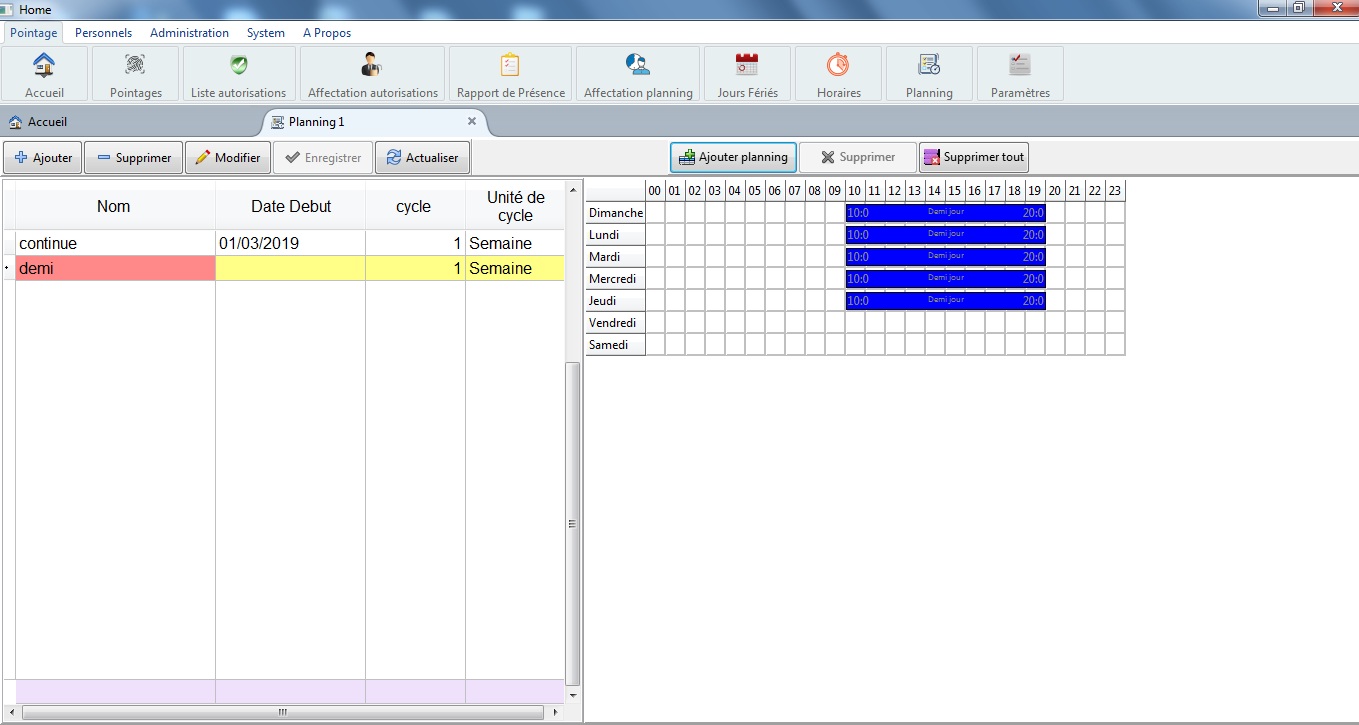
Task: Open Jours Fériés calendar icon
Action: tap(746, 66)
